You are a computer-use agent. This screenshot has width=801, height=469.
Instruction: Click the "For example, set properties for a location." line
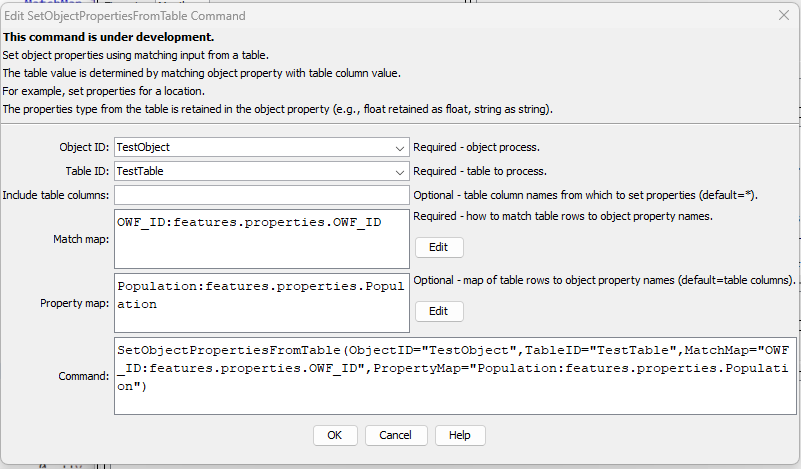(x=104, y=91)
